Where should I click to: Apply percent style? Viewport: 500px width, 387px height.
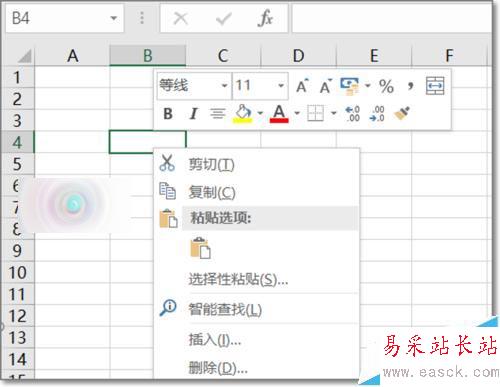[x=386, y=86]
